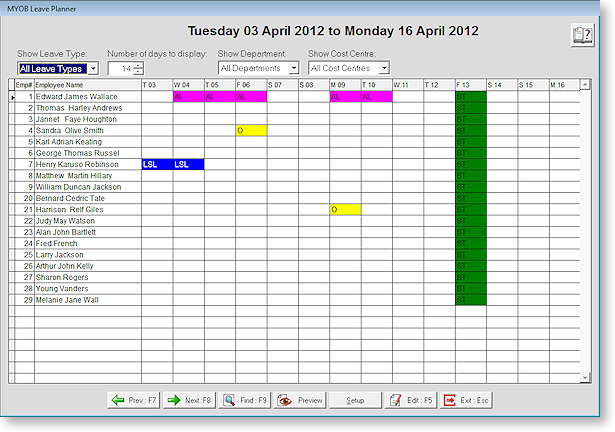The image size is (615, 432).
Task: Click the Edit : F5 button
Action: pos(411,399)
